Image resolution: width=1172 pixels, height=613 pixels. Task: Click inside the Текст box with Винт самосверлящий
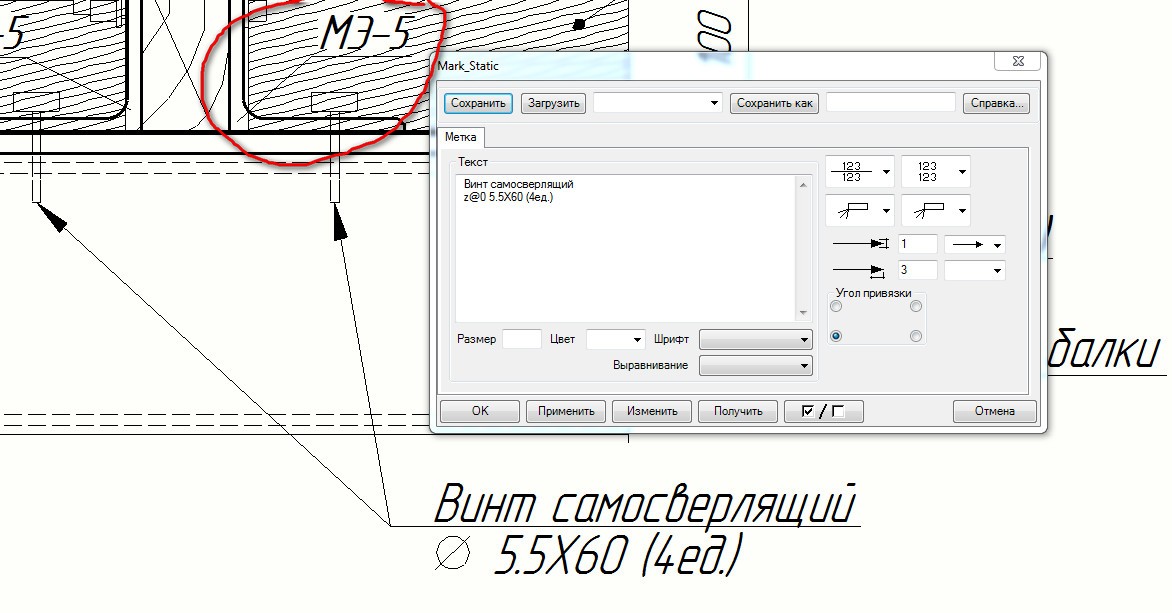click(626, 248)
